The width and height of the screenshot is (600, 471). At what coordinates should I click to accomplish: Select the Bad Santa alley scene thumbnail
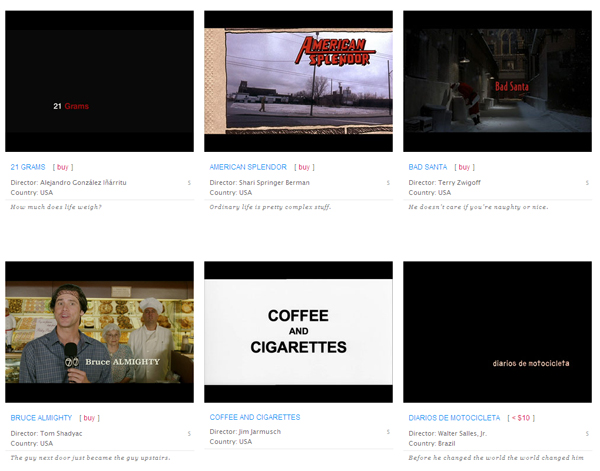pos(497,82)
